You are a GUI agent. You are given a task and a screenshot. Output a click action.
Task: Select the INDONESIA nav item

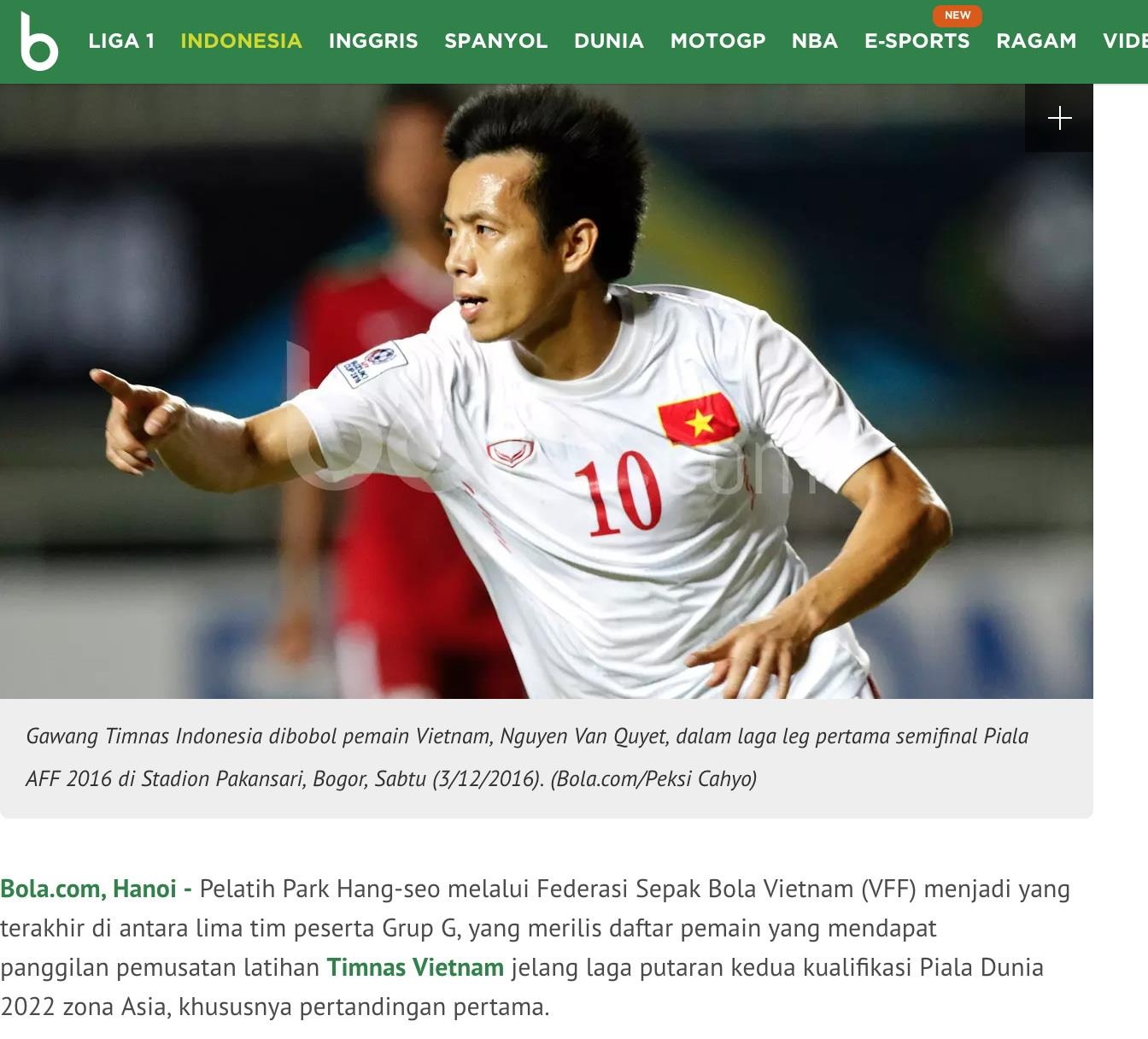[x=242, y=41]
